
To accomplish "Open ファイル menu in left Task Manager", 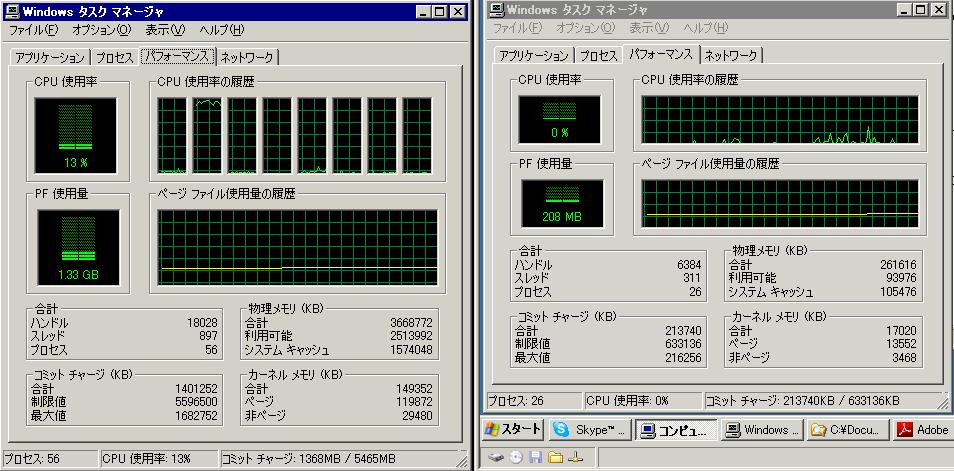I will click(x=33, y=30).
